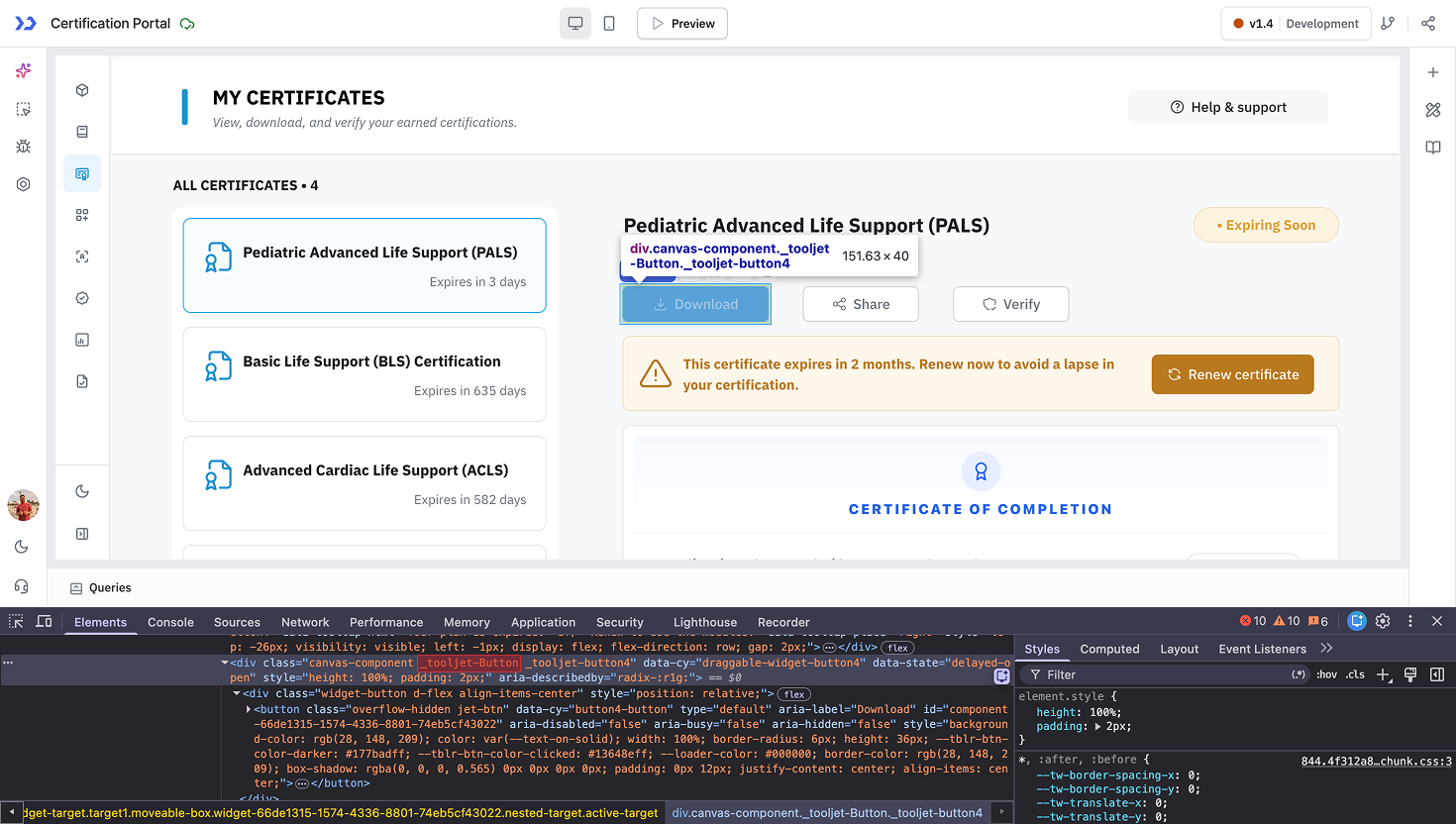Image resolution: width=1456 pixels, height=824 pixels.
Task: Open DevTools settings gear
Action: [x=1383, y=621]
